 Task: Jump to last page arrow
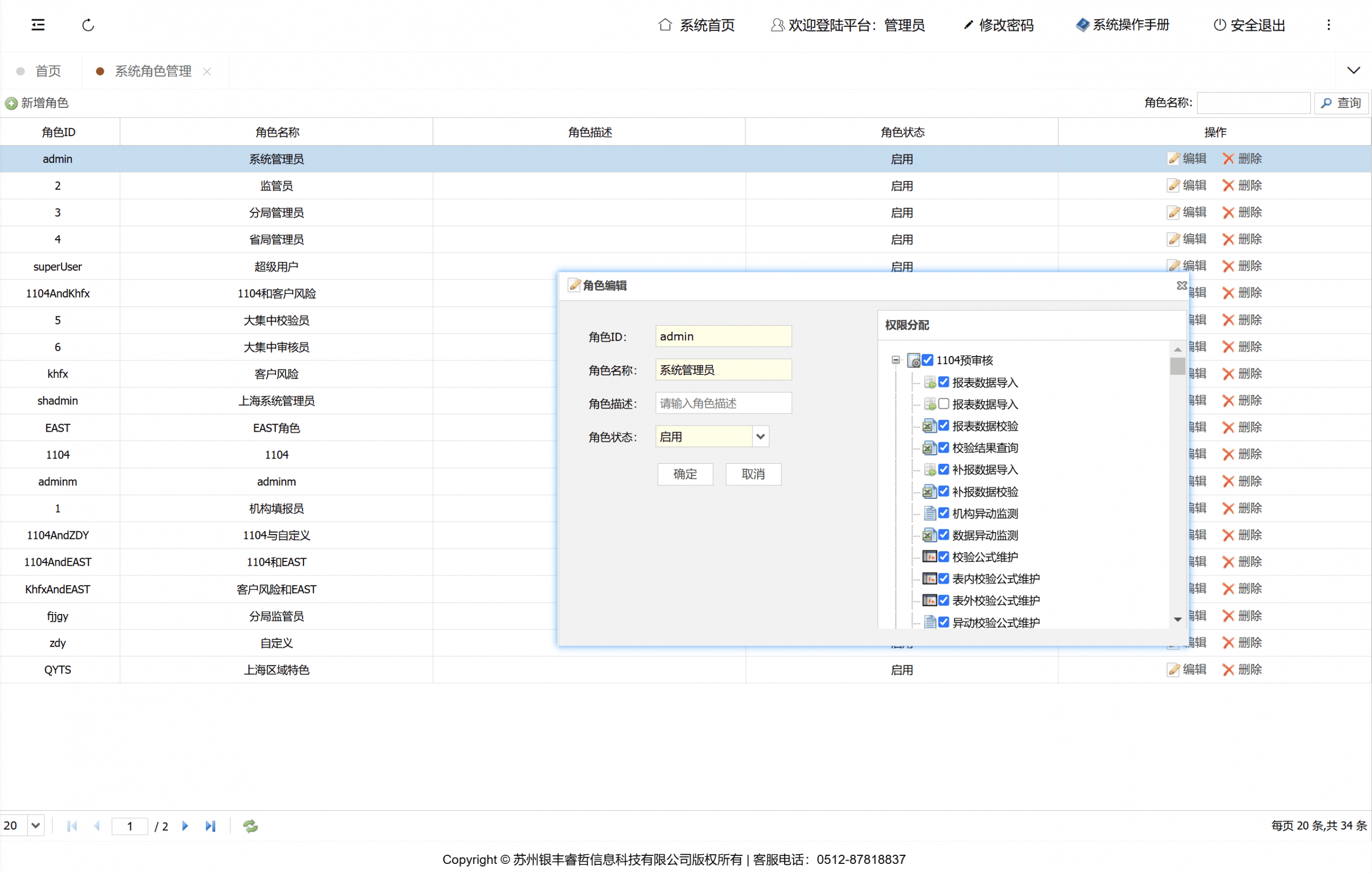tap(210, 826)
